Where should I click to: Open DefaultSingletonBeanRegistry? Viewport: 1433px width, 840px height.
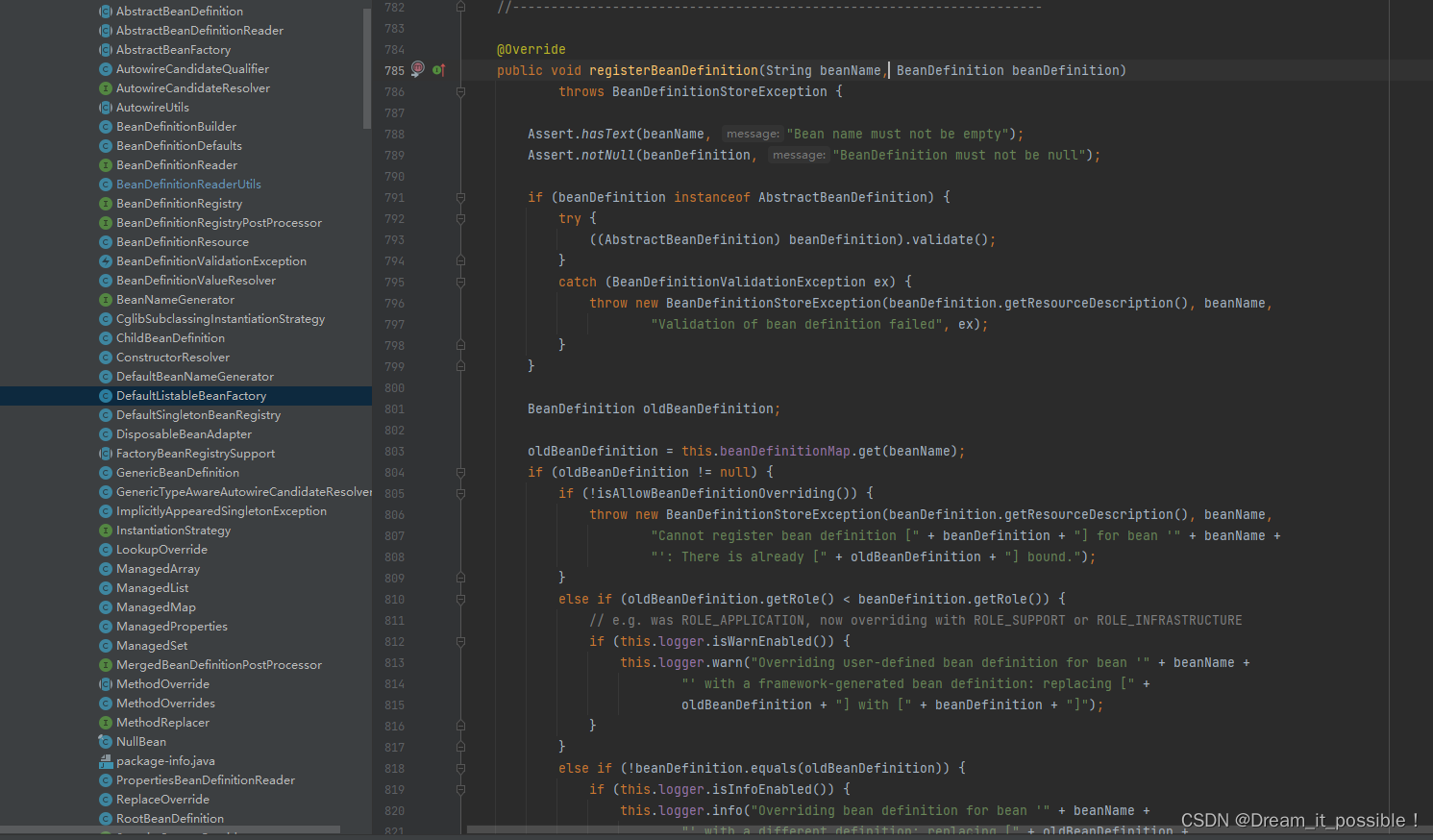coord(198,415)
